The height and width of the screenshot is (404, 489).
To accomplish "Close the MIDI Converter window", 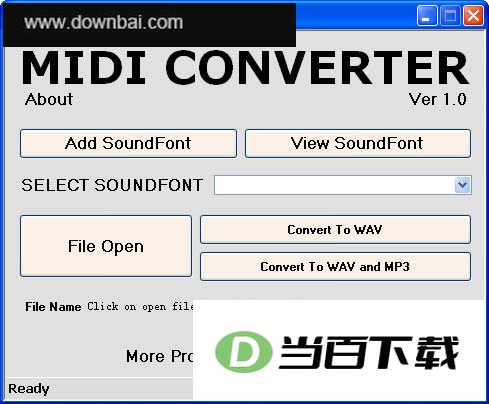I will (473, 16).
